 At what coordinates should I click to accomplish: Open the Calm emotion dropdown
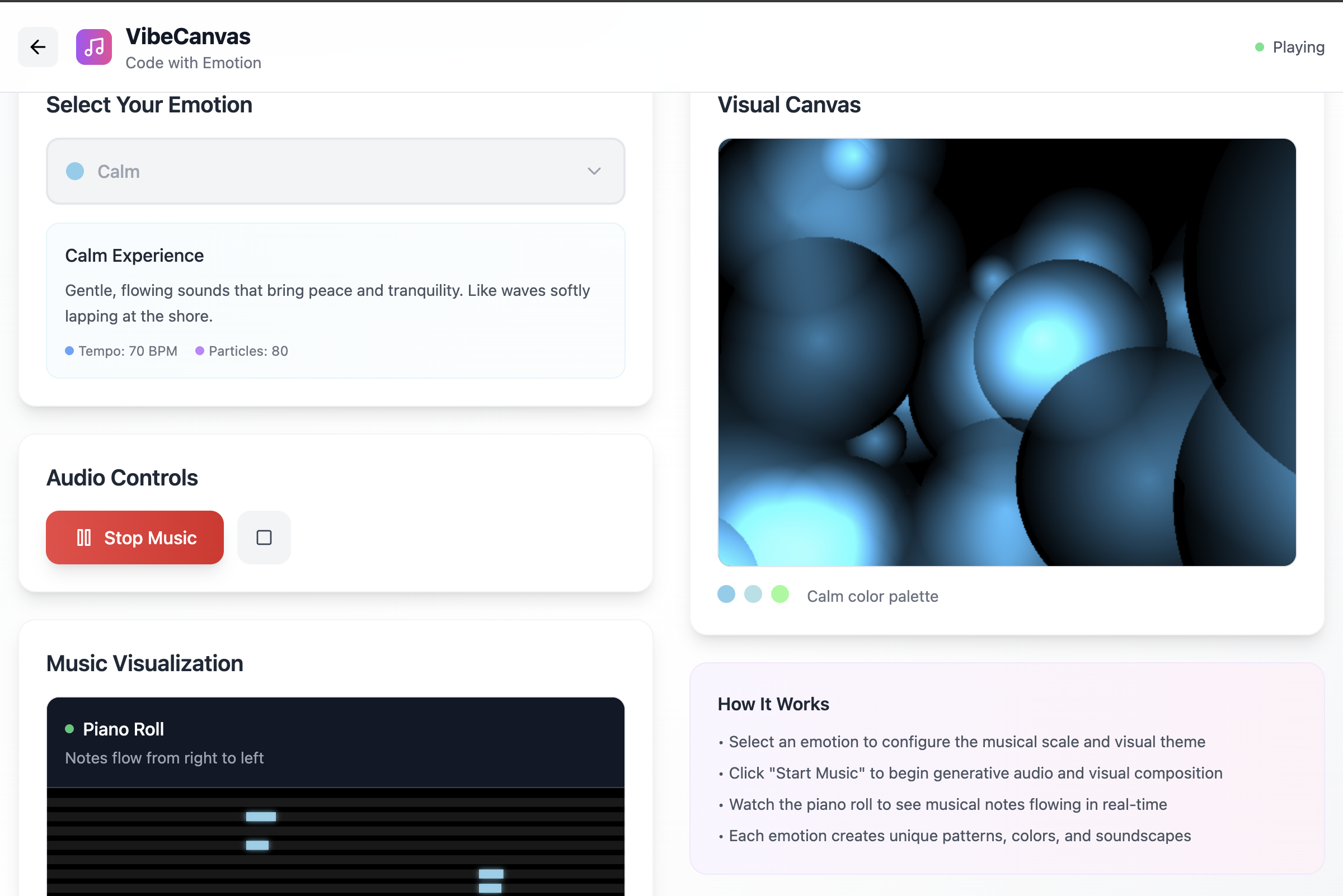click(x=335, y=171)
